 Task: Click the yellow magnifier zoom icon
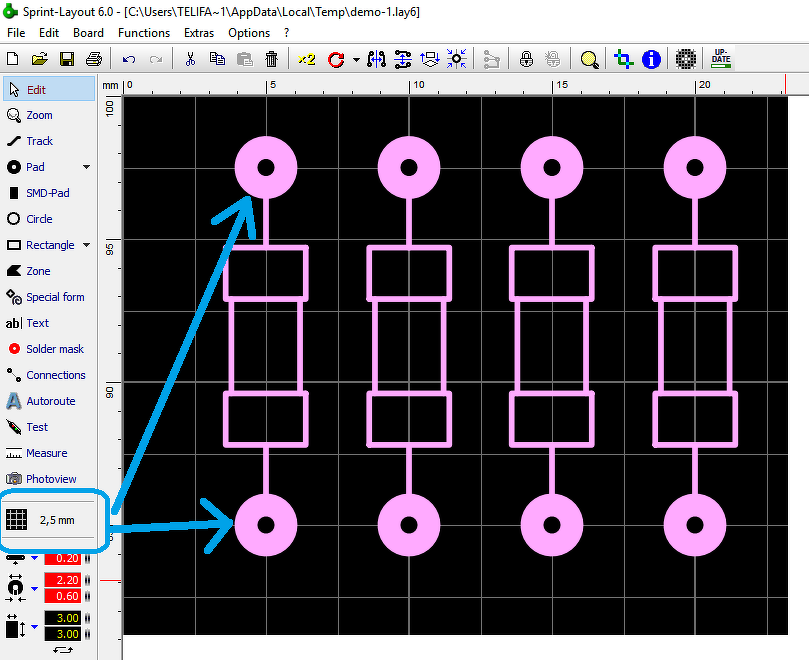590,60
